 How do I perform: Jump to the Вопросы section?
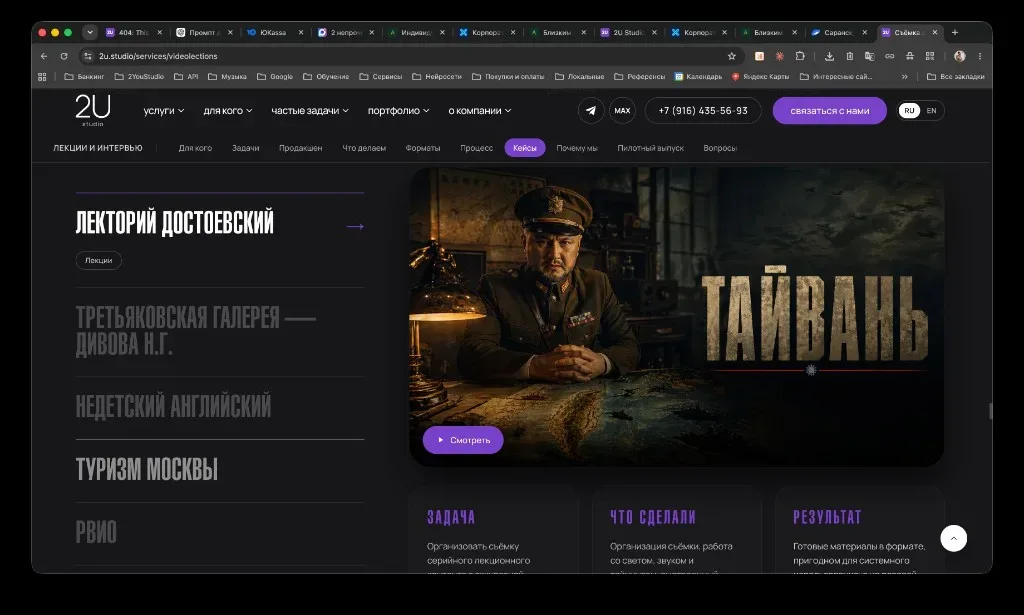click(x=720, y=148)
